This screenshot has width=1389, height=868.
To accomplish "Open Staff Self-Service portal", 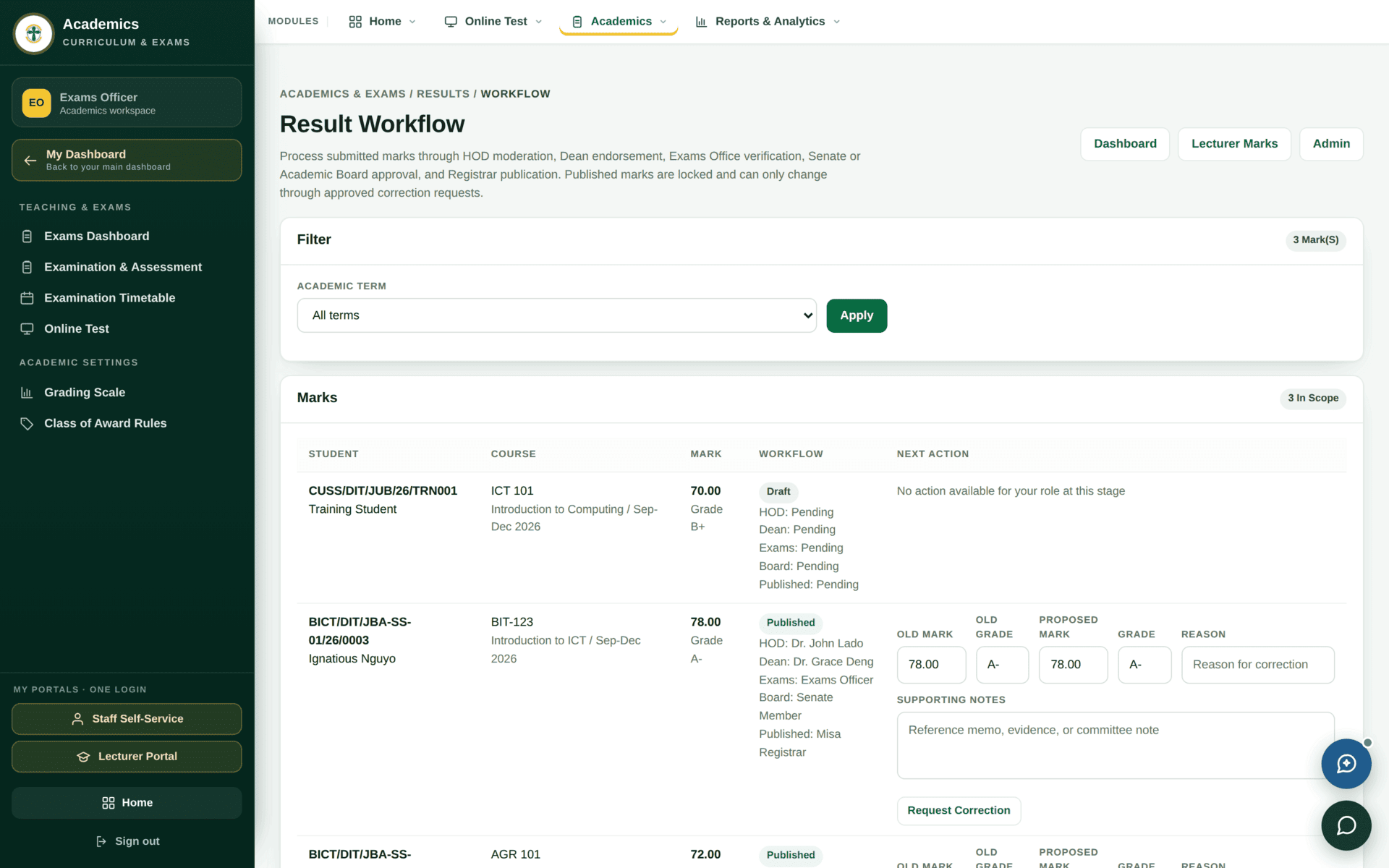I will pyautogui.click(x=127, y=719).
